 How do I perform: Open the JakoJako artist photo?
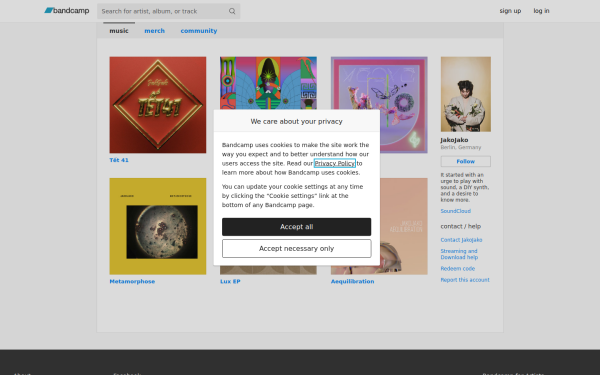tap(466, 94)
